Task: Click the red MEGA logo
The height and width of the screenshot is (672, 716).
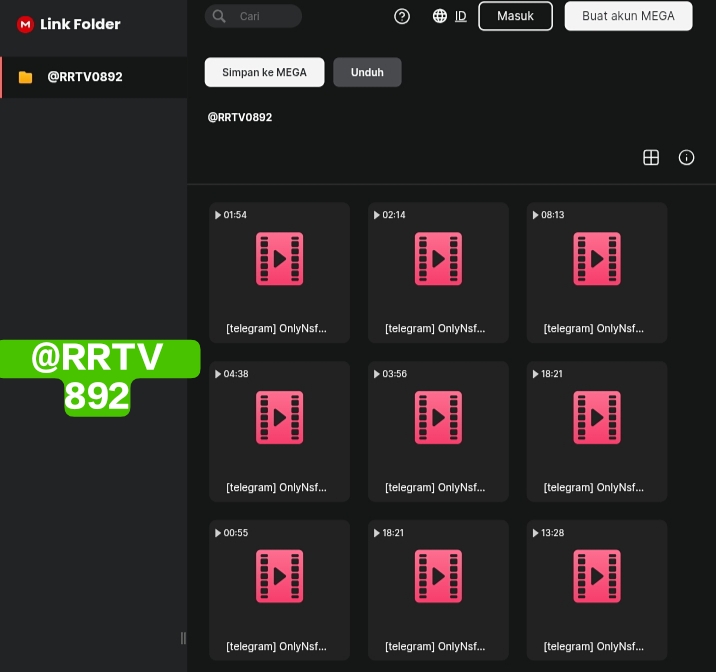Action: [x=25, y=24]
